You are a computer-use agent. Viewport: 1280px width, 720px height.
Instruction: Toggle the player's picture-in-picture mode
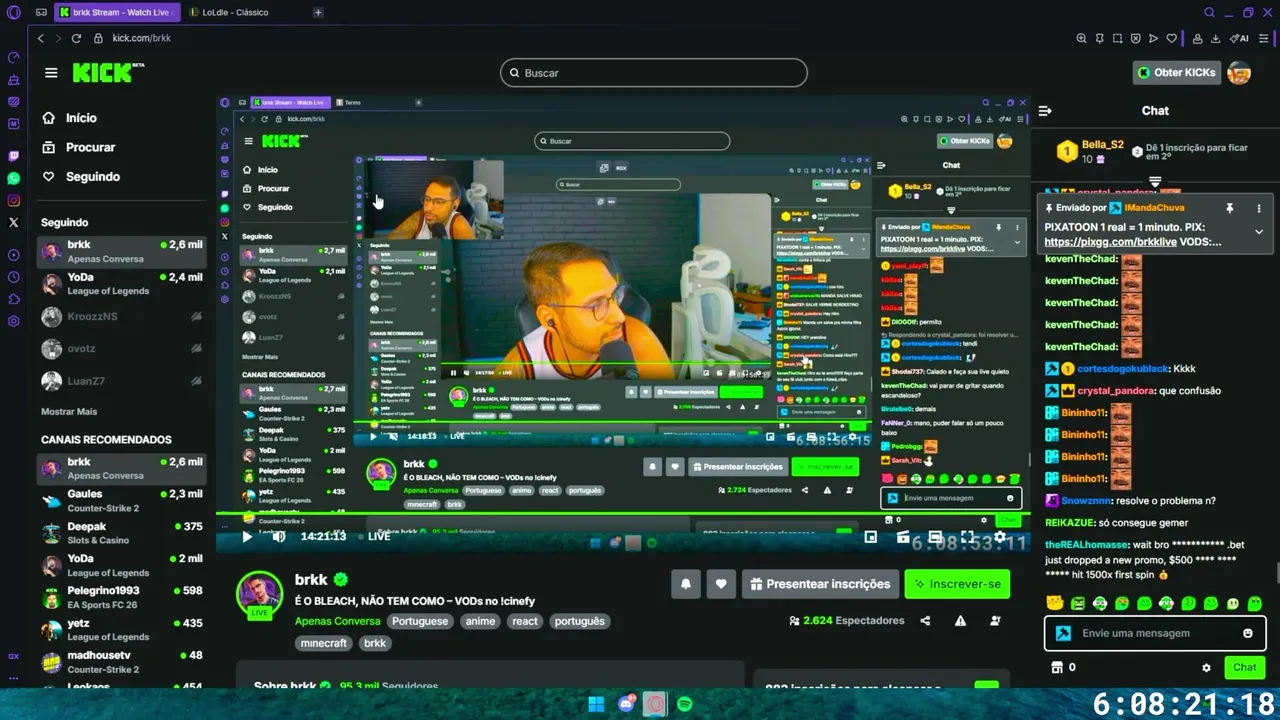[x=871, y=537]
